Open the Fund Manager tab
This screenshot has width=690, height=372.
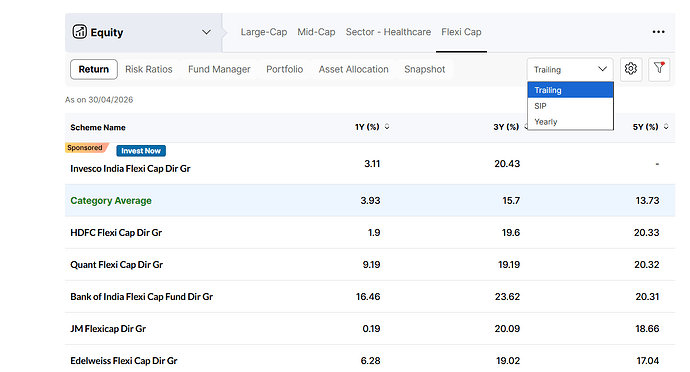[219, 69]
